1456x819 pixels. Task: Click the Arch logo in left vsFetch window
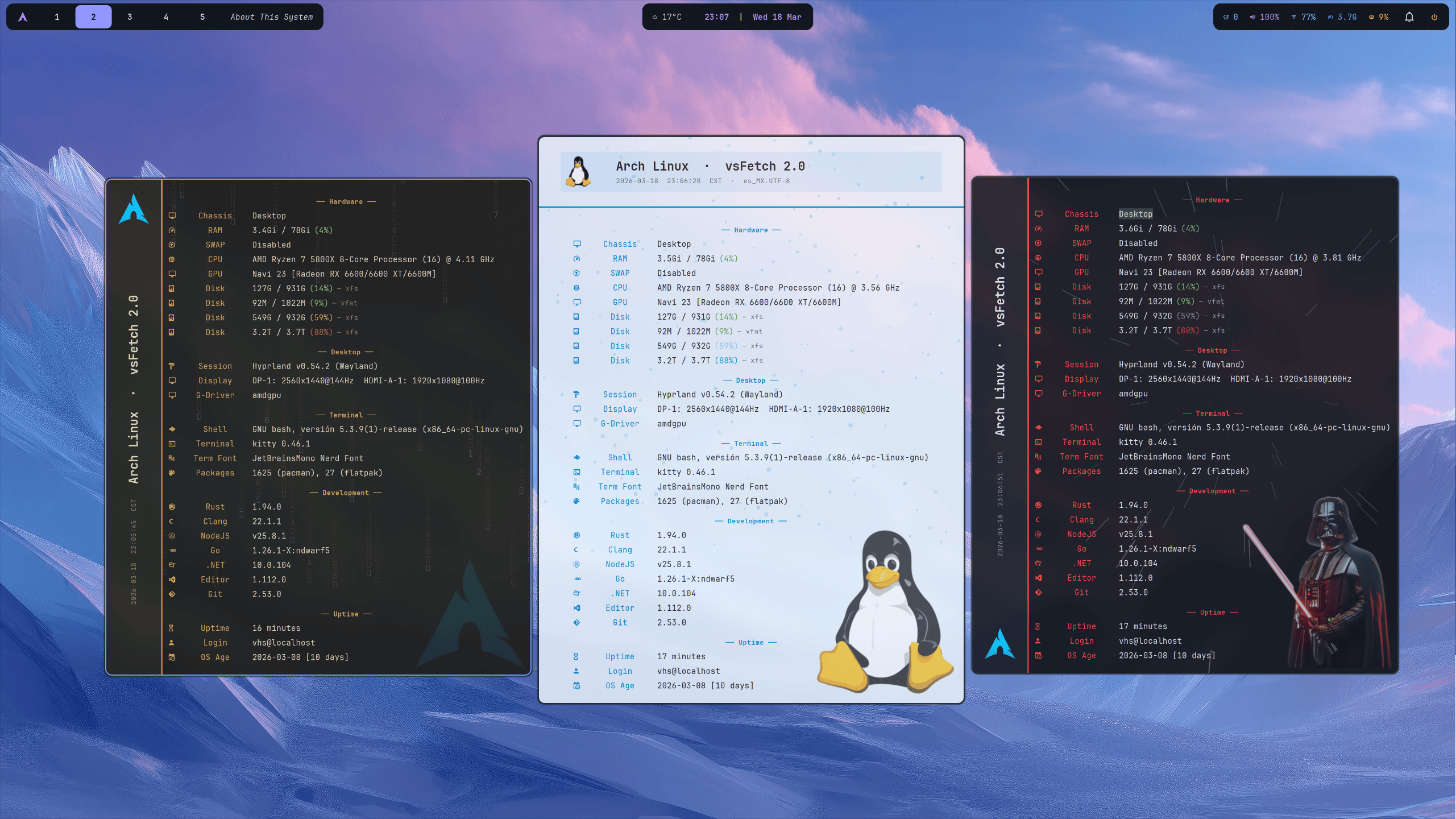tap(134, 209)
